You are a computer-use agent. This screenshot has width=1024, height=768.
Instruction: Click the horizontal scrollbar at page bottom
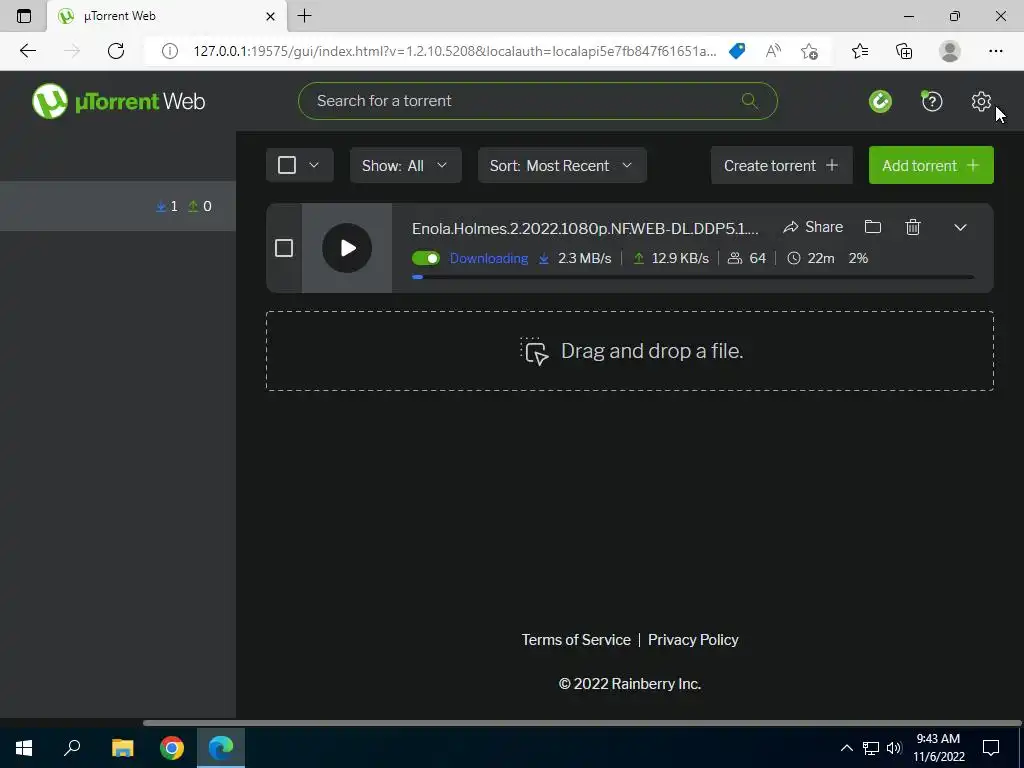click(582, 723)
